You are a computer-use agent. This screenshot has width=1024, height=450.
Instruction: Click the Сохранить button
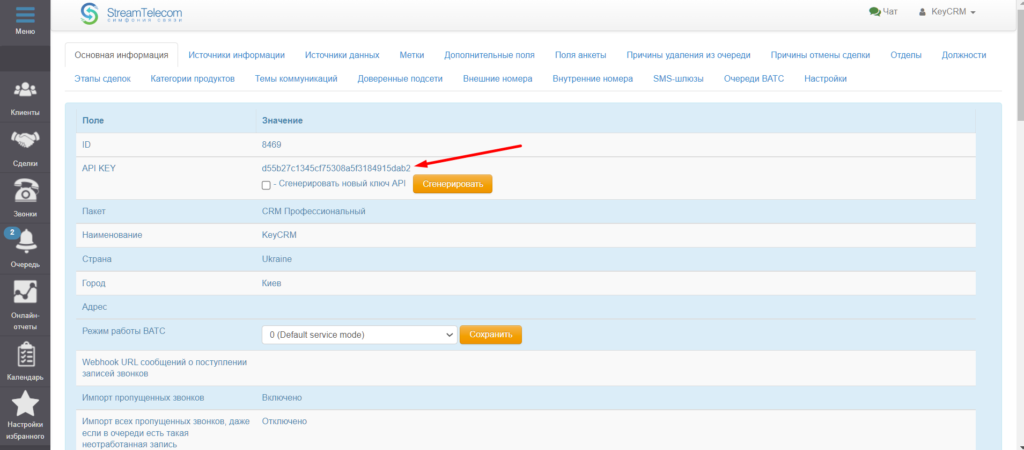(x=490, y=334)
